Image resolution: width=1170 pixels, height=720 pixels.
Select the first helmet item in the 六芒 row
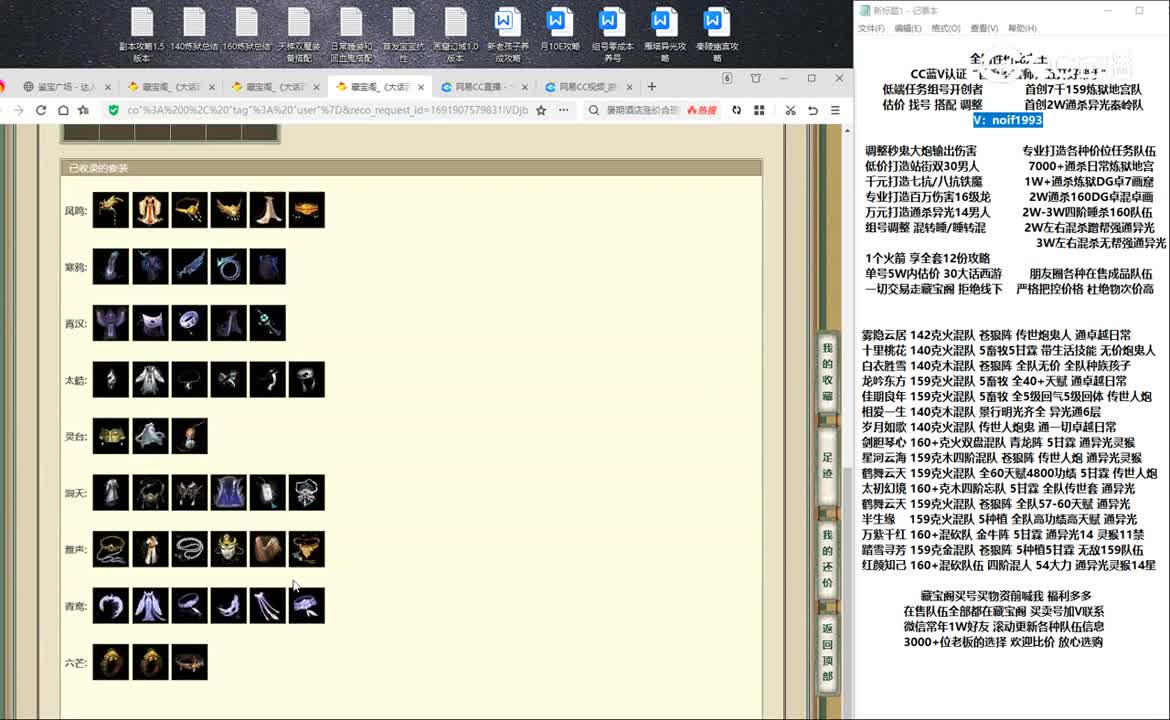(x=111, y=663)
